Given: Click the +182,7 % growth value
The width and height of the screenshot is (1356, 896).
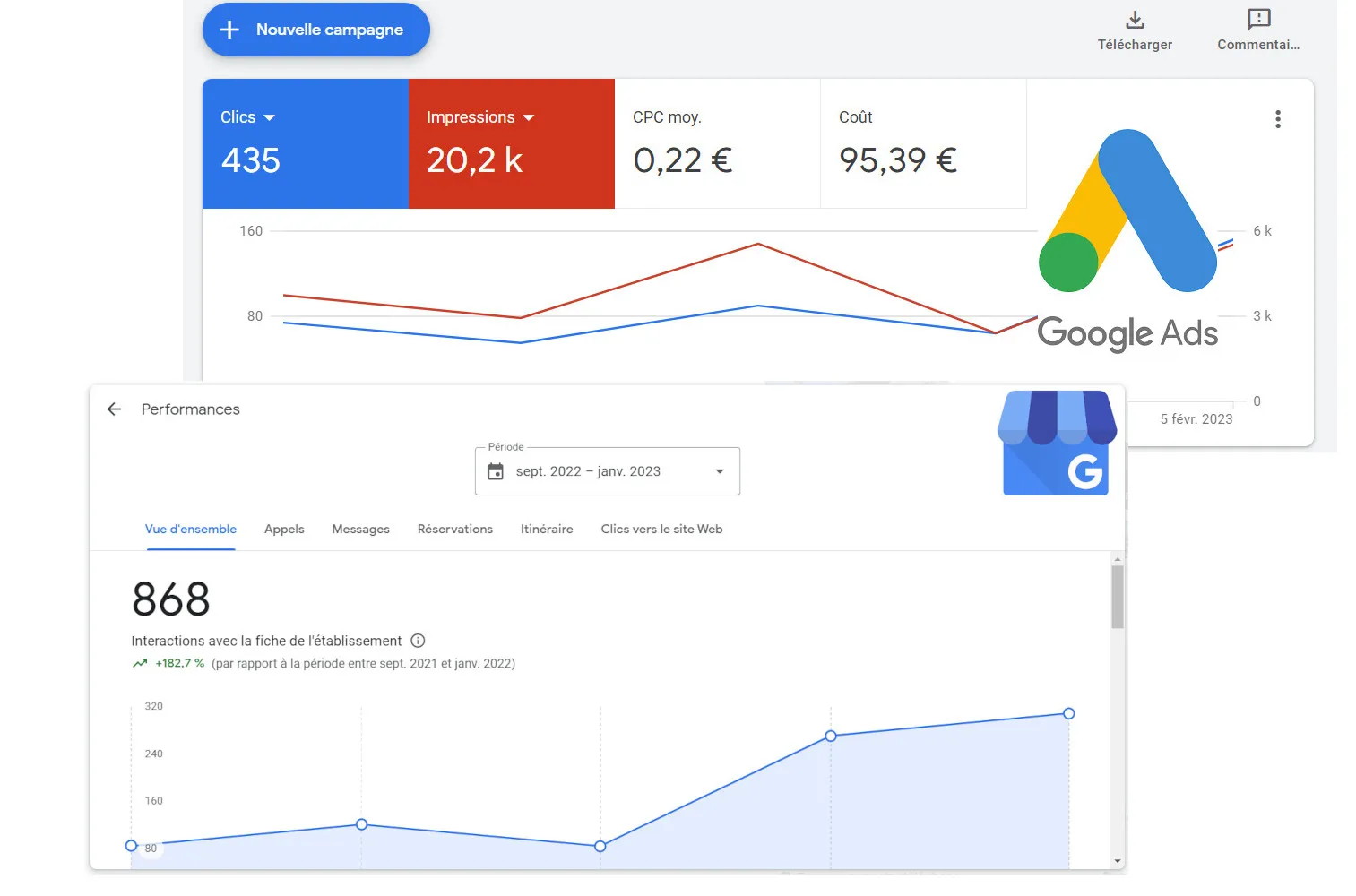Looking at the screenshot, I should click(180, 664).
